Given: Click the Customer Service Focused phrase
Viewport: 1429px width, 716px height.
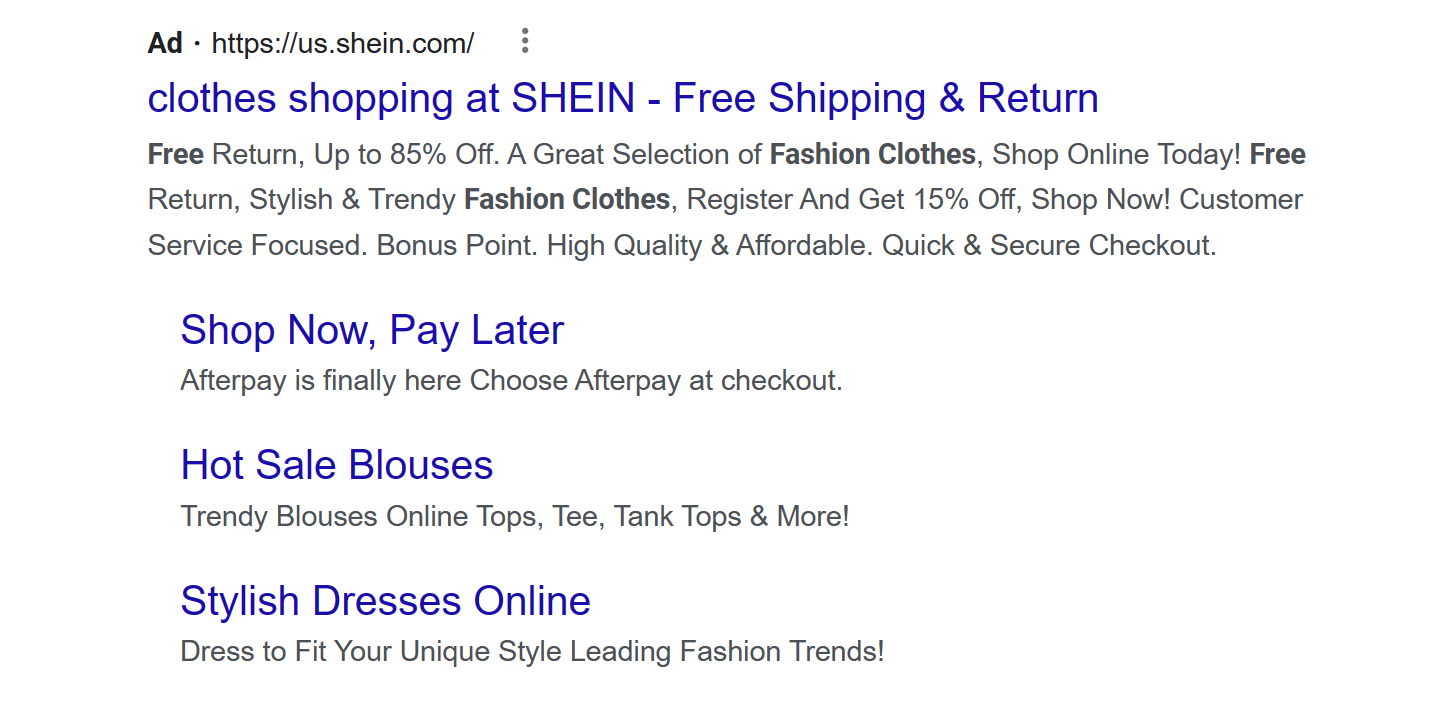Looking at the screenshot, I should 725,222.
